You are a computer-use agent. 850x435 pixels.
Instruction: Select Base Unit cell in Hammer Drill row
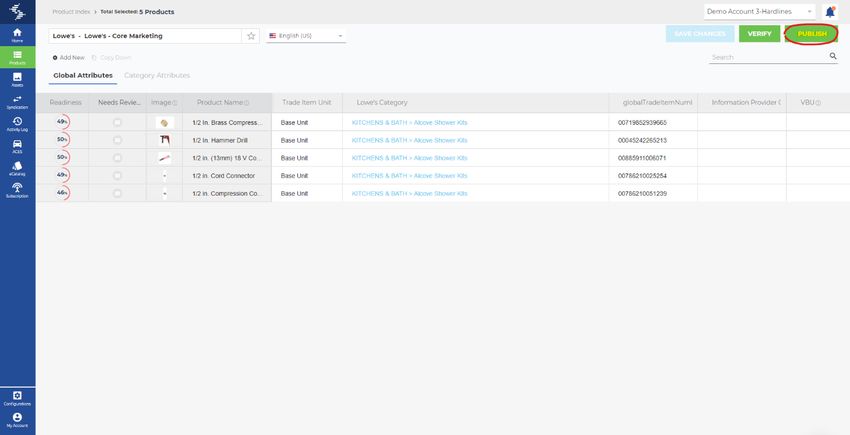click(307, 140)
